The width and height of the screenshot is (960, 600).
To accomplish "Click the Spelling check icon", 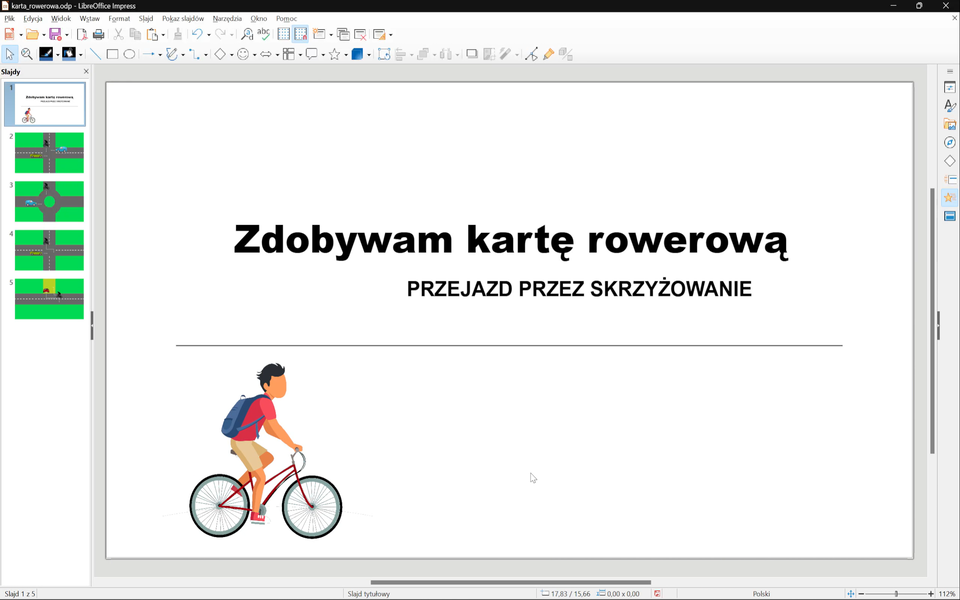I will [264, 34].
